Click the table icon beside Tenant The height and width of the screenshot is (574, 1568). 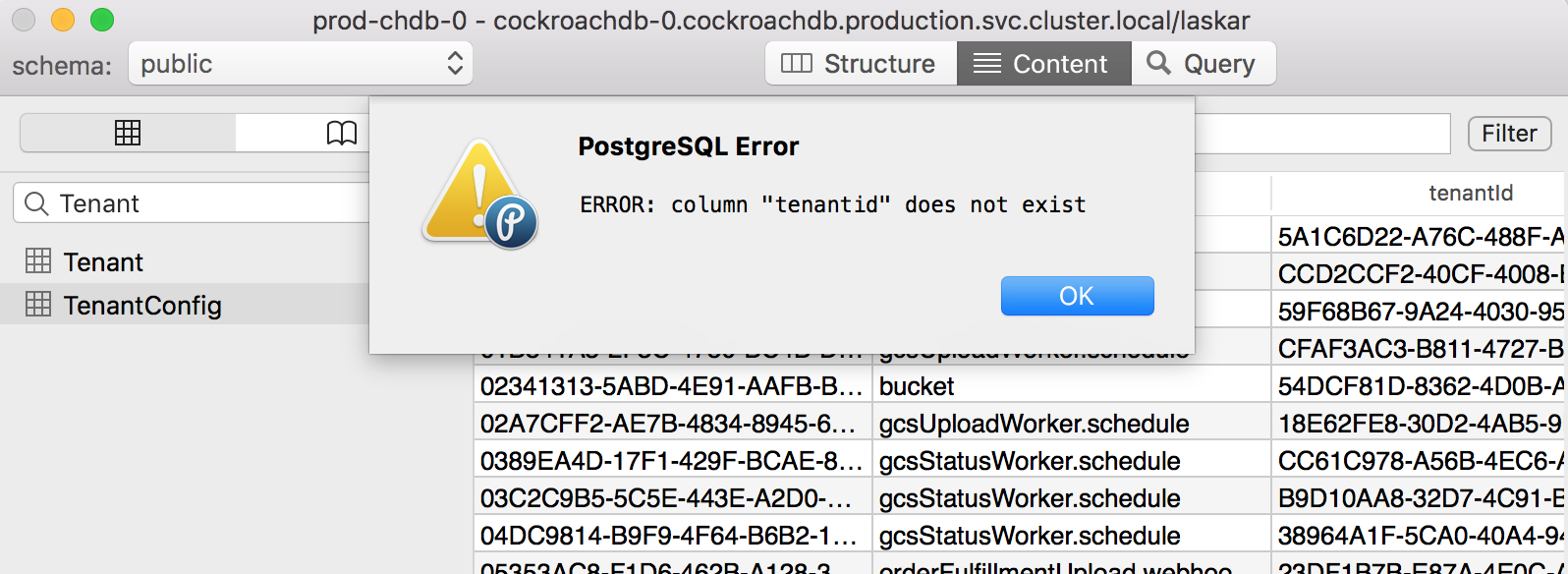point(39,260)
